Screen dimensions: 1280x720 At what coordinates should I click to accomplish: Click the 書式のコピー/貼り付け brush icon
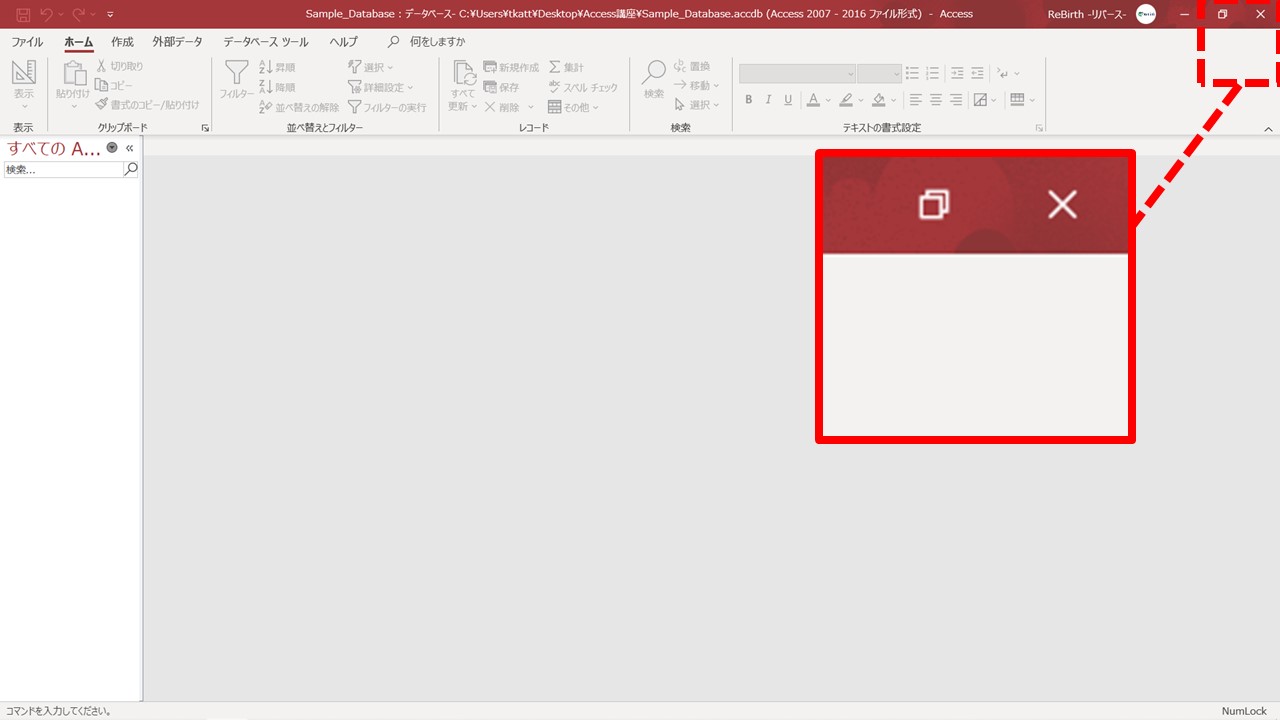[x=101, y=104]
